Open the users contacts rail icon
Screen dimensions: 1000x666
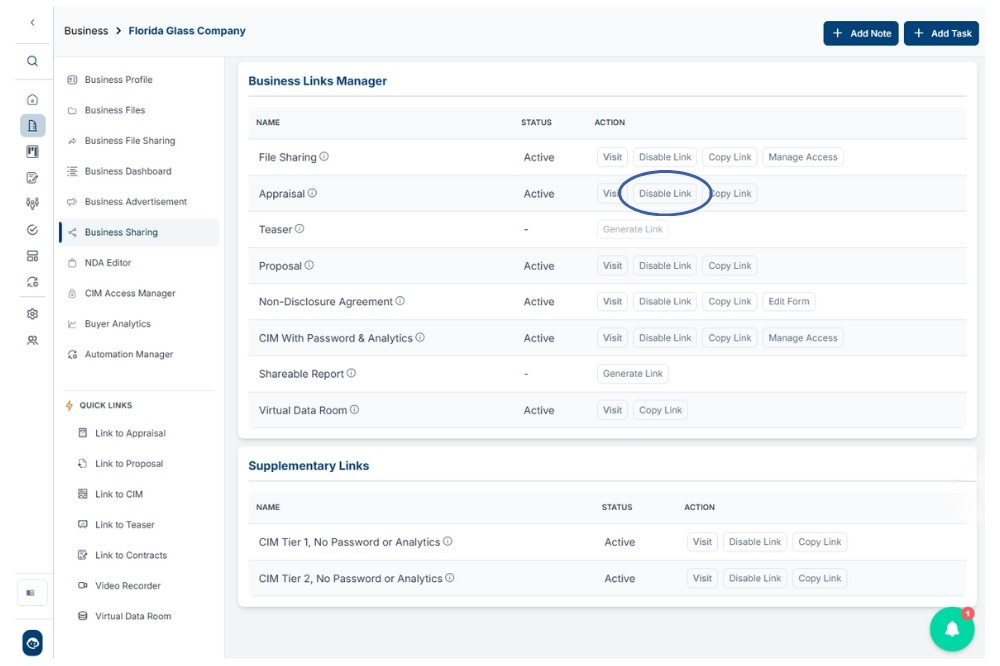[33, 340]
